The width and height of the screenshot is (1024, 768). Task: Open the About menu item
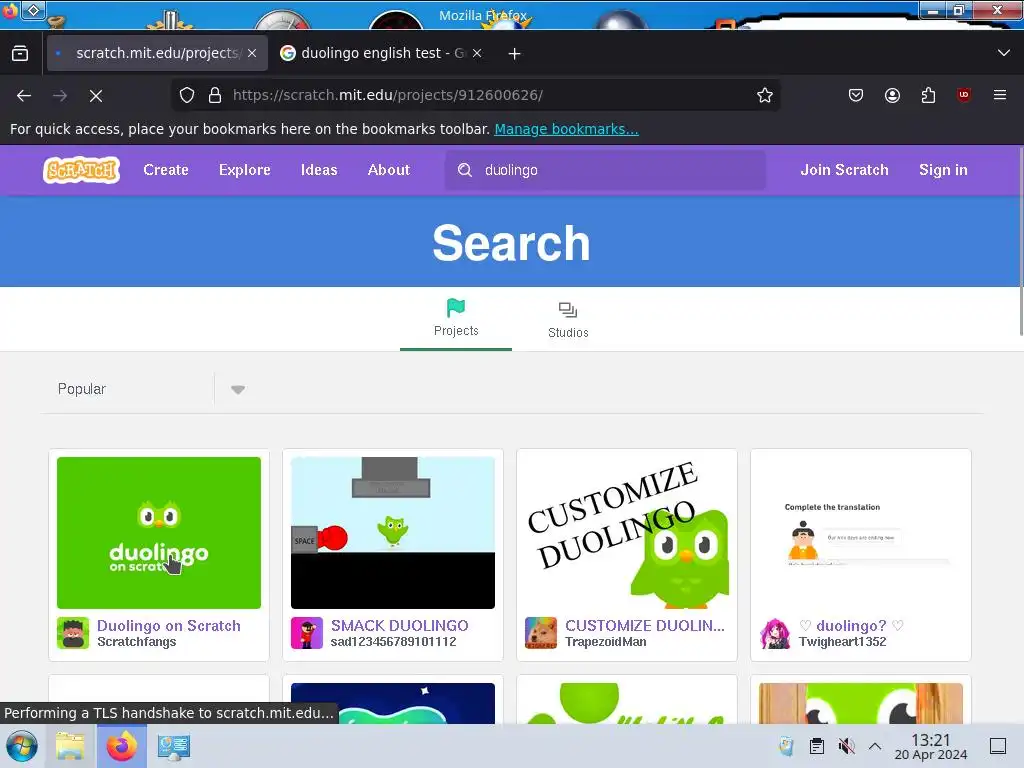tap(389, 170)
